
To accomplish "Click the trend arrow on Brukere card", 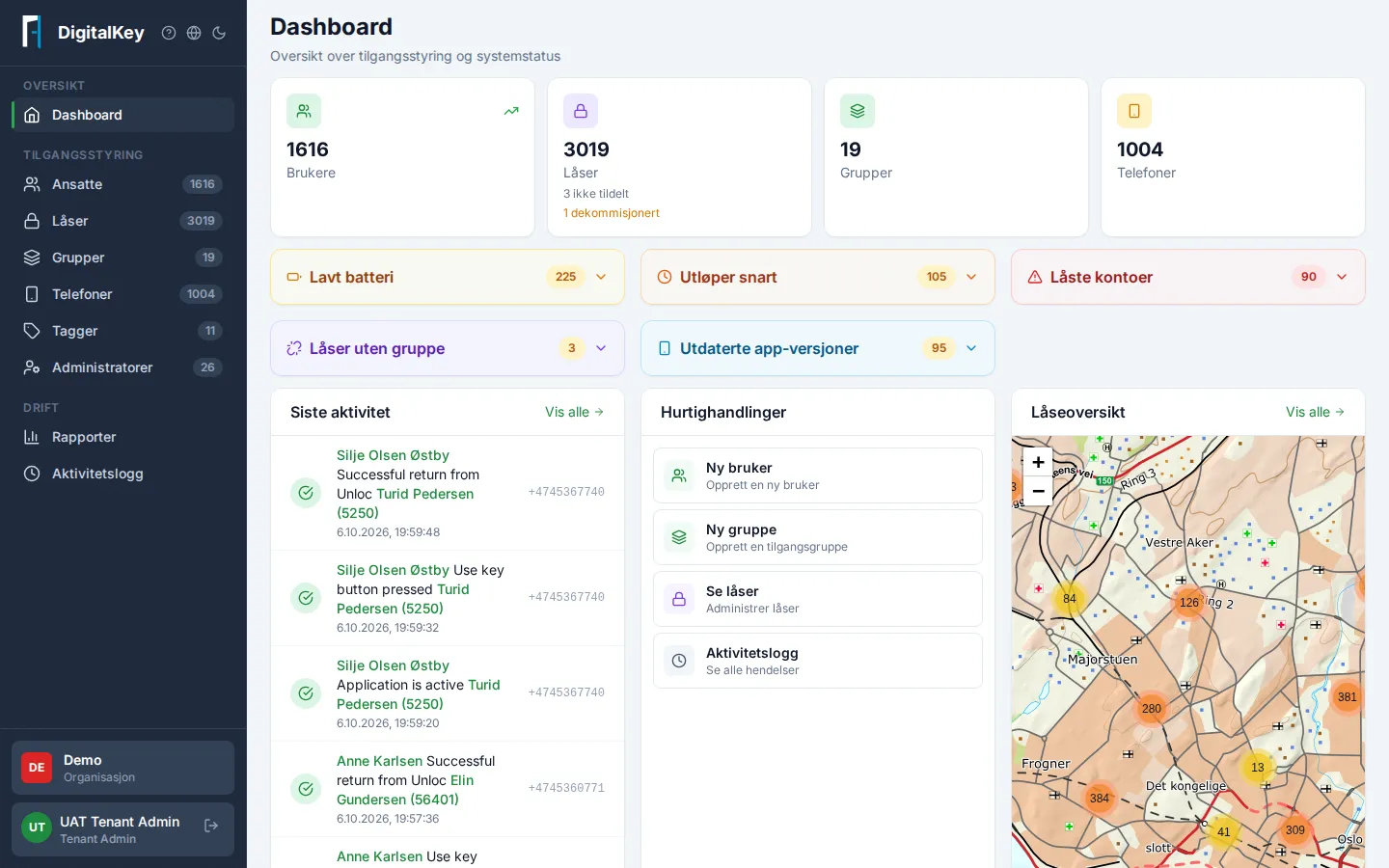I will pos(511,111).
